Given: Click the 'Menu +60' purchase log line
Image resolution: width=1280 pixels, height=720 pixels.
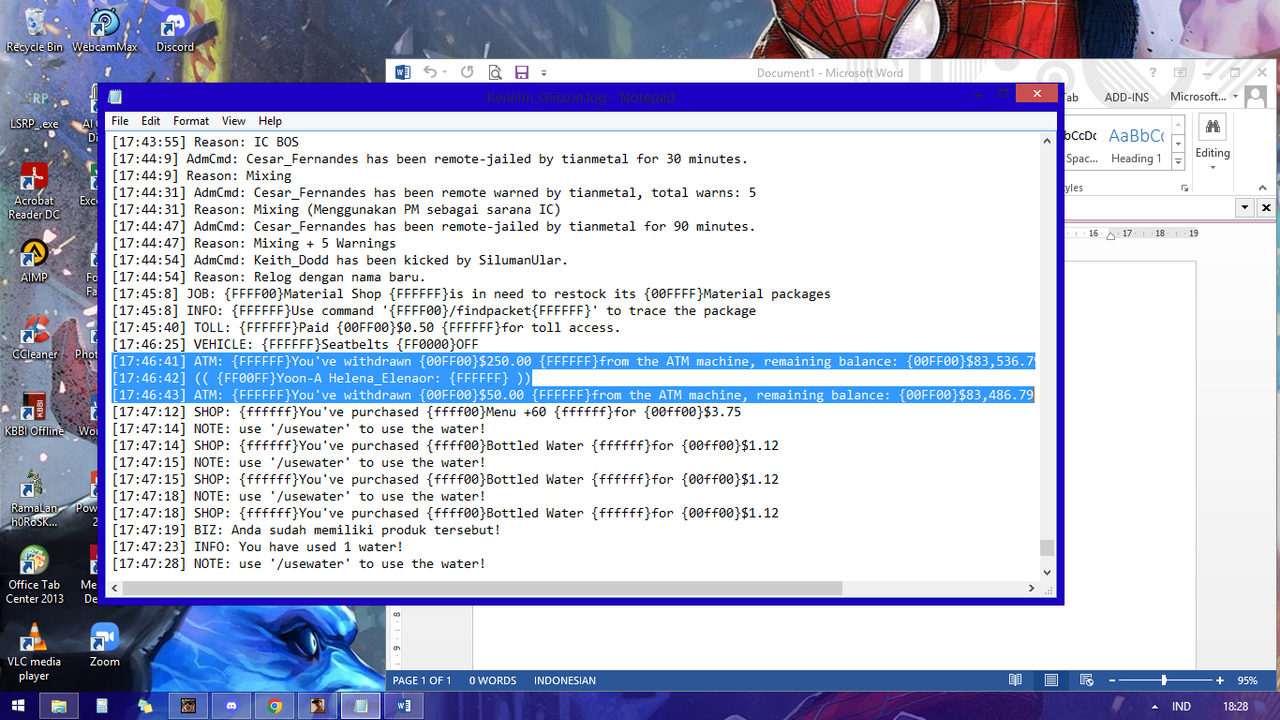Looking at the screenshot, I should 426,412.
